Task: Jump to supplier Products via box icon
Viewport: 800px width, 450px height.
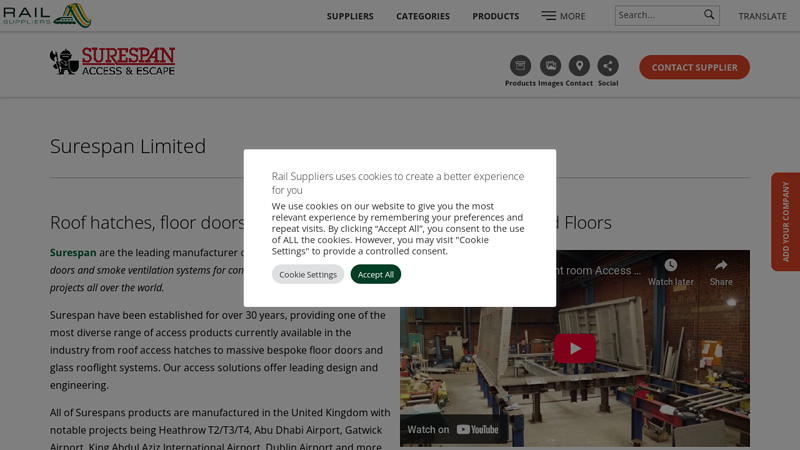Action: (x=520, y=66)
